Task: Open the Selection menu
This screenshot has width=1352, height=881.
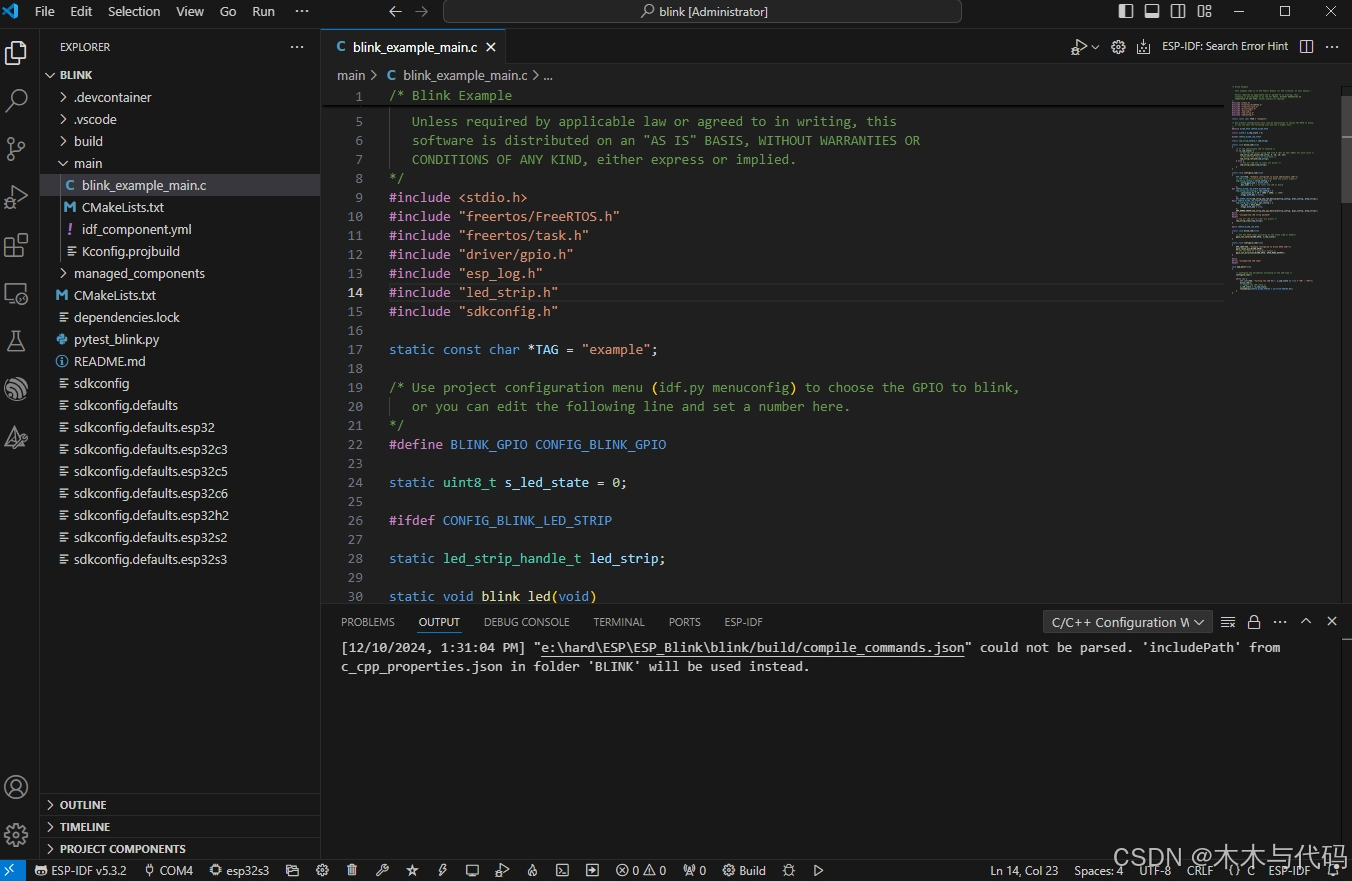Action: (x=134, y=12)
